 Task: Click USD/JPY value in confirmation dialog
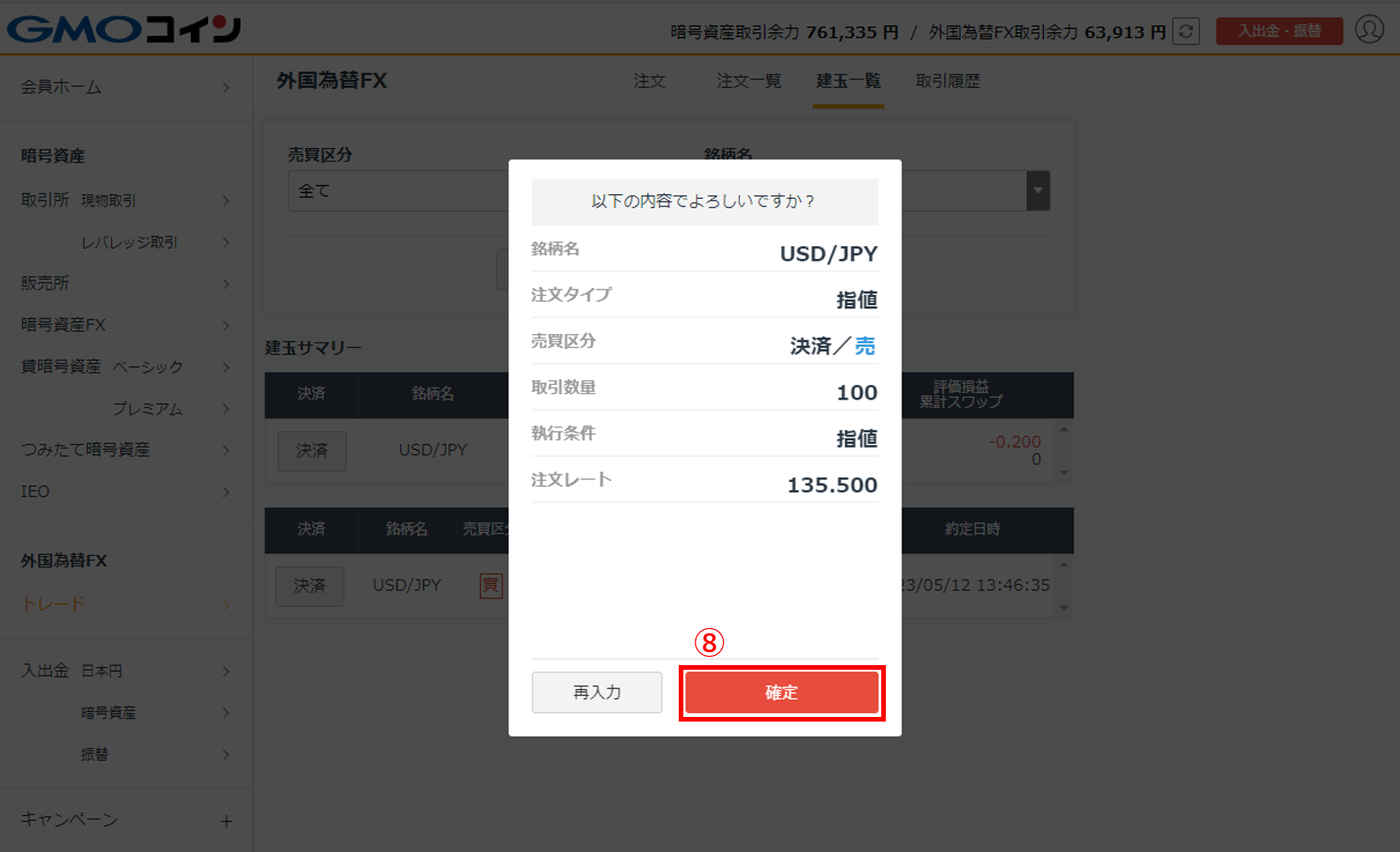point(829,253)
